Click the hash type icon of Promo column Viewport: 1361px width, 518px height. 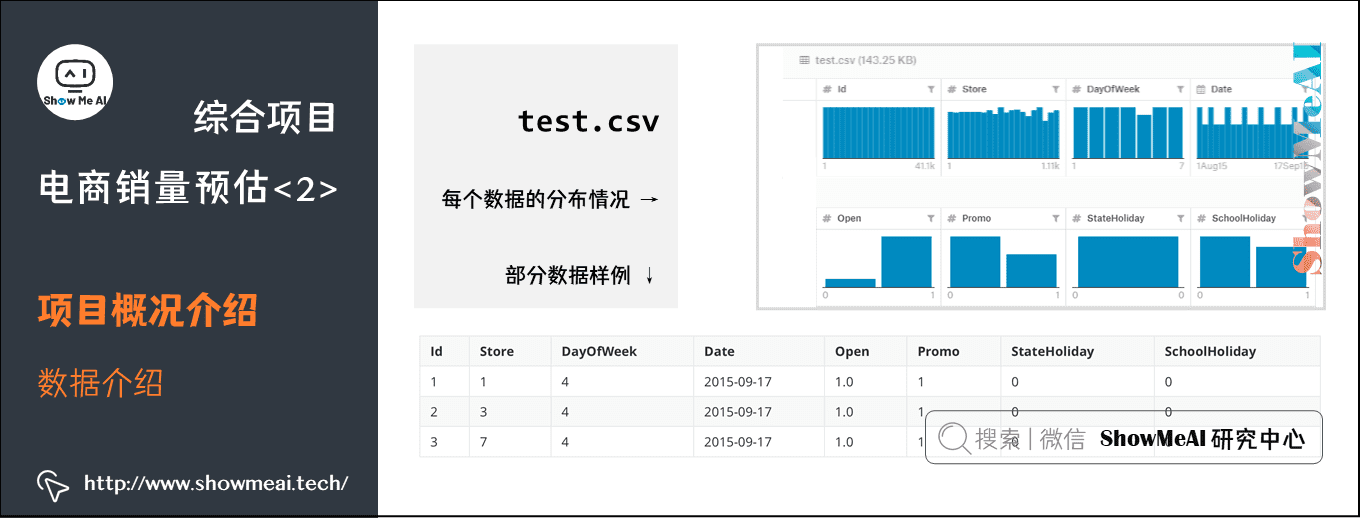(x=952, y=218)
